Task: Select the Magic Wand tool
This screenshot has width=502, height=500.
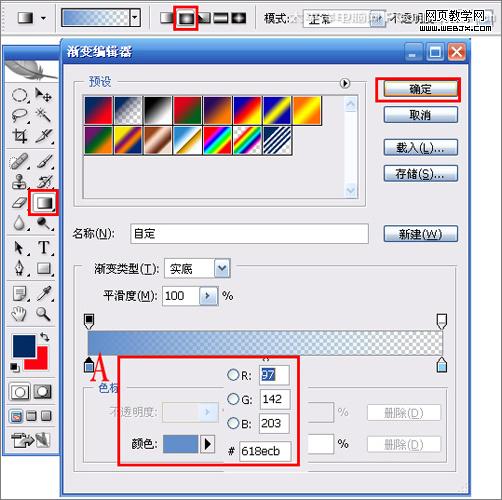Action: tap(43, 115)
